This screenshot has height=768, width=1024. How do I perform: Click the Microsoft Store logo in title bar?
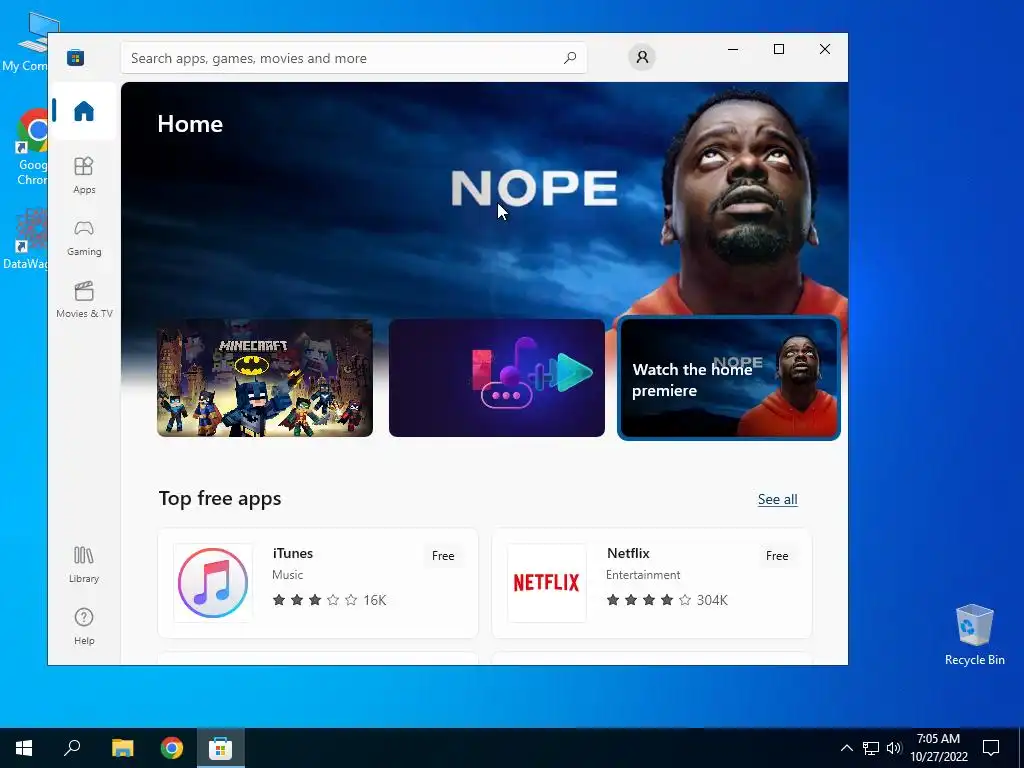click(76, 57)
